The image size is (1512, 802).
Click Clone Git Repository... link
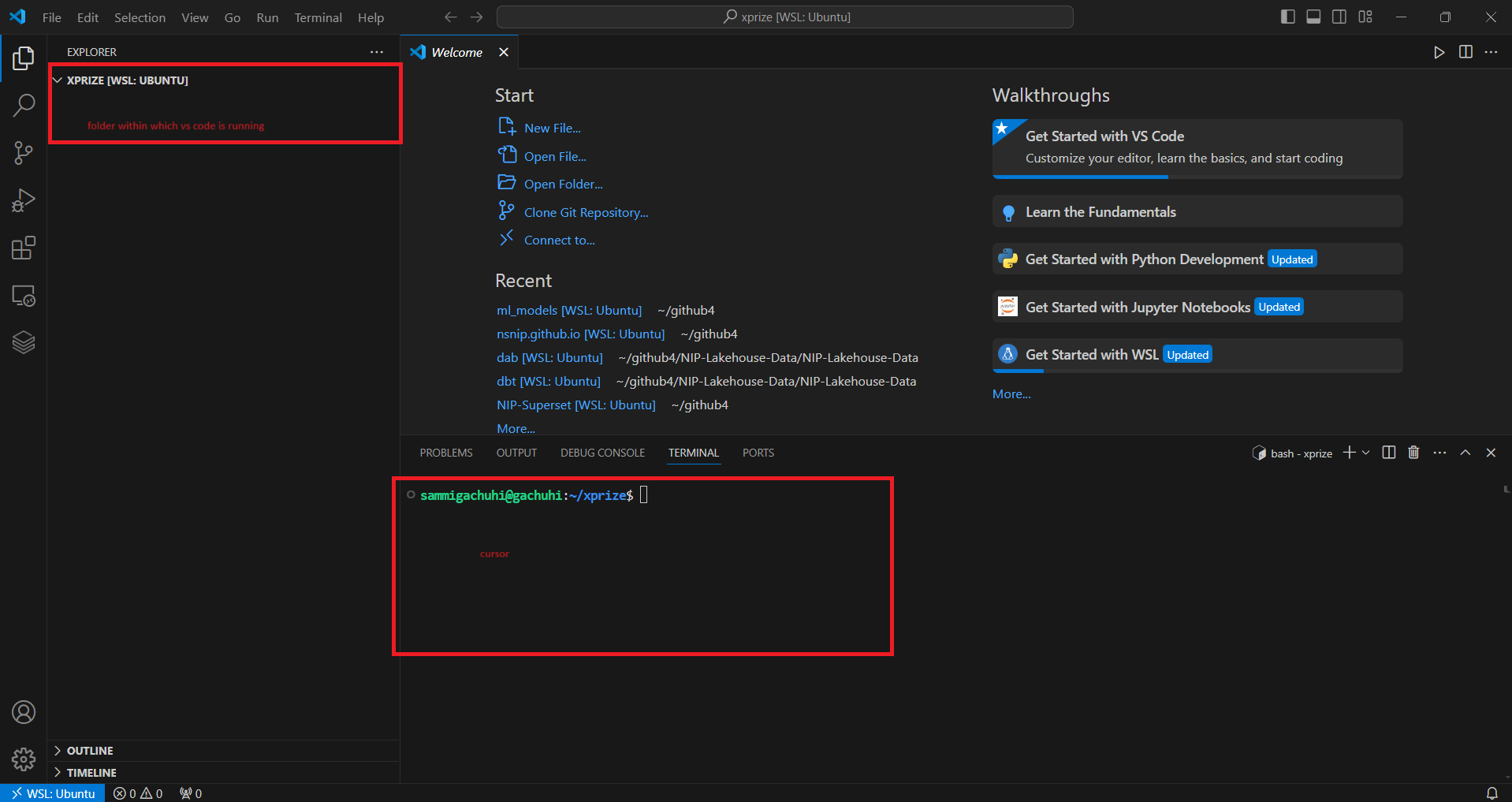pyautogui.click(x=586, y=212)
